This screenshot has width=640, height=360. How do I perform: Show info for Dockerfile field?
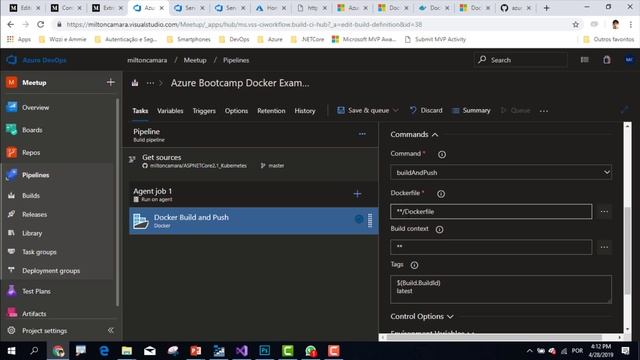pyautogui.click(x=441, y=194)
